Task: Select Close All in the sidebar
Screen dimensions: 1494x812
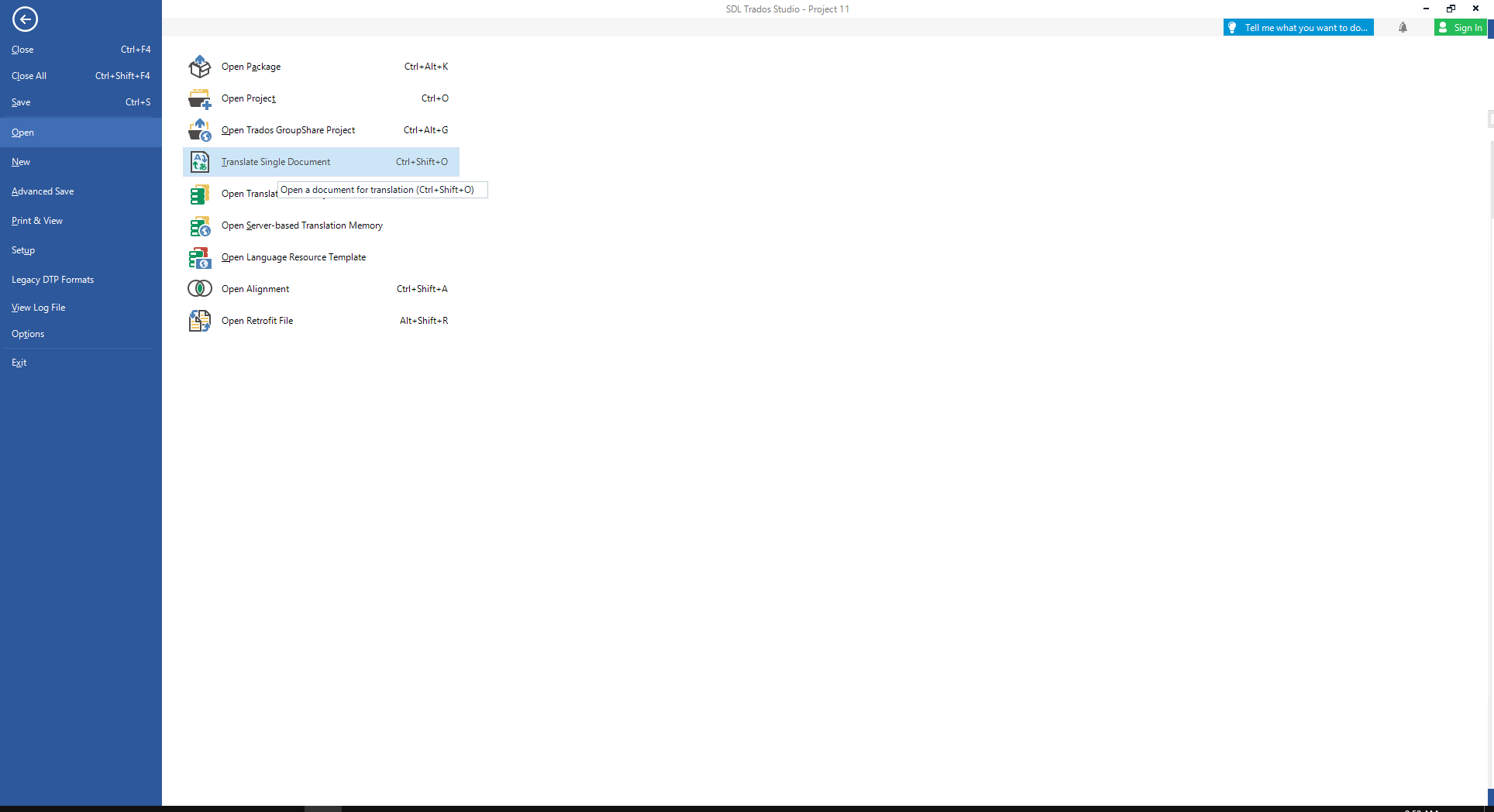Action: coord(81,76)
